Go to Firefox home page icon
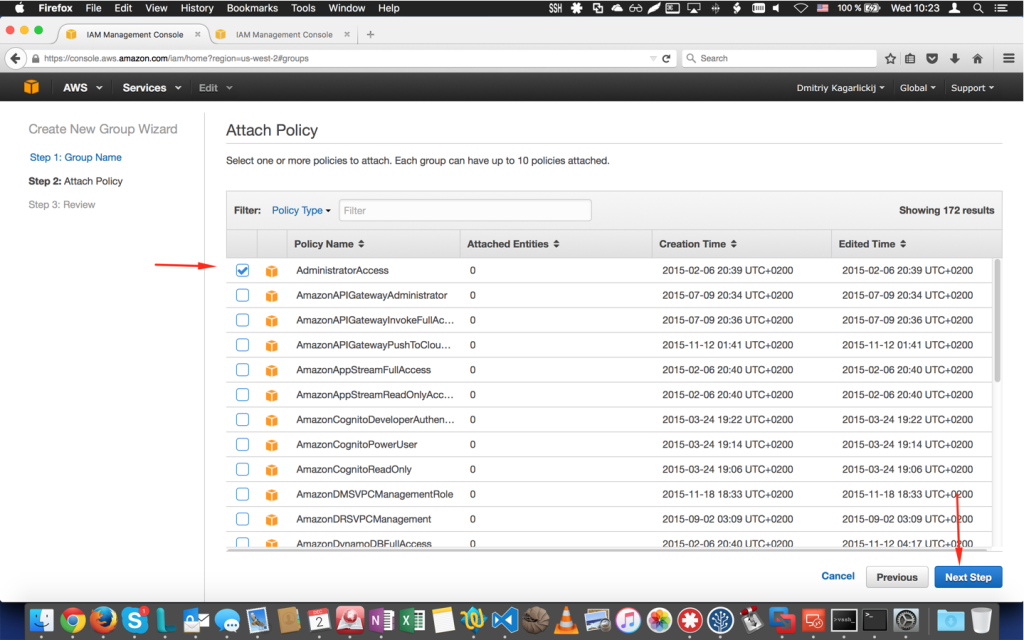The height and width of the screenshot is (640, 1024). point(978,58)
